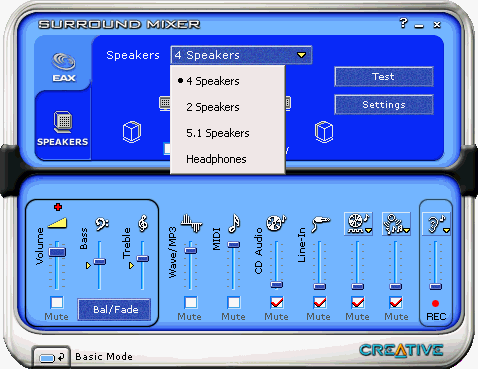
Task: Click the red plus above Volume
Action: 58,207
